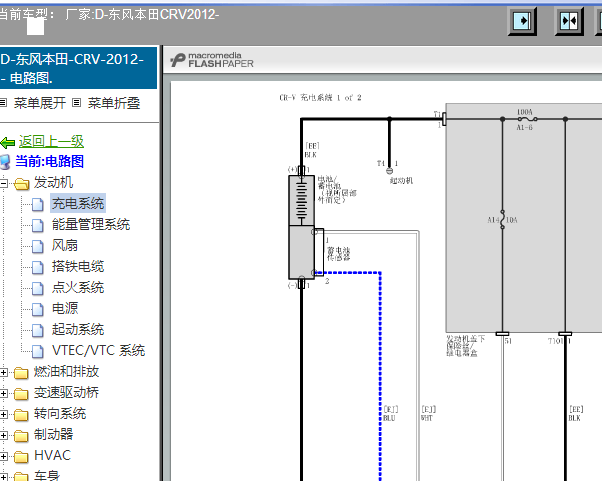Click the 制动器 folder icon
The width and height of the screenshot is (602, 481).
[x=21, y=436]
